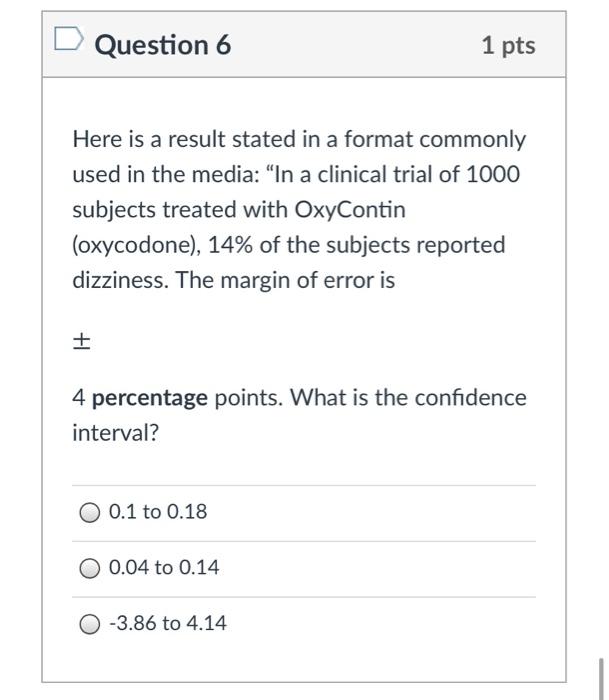
Task: Click the '0.04 to 0.14' answer label
Action: (164, 567)
